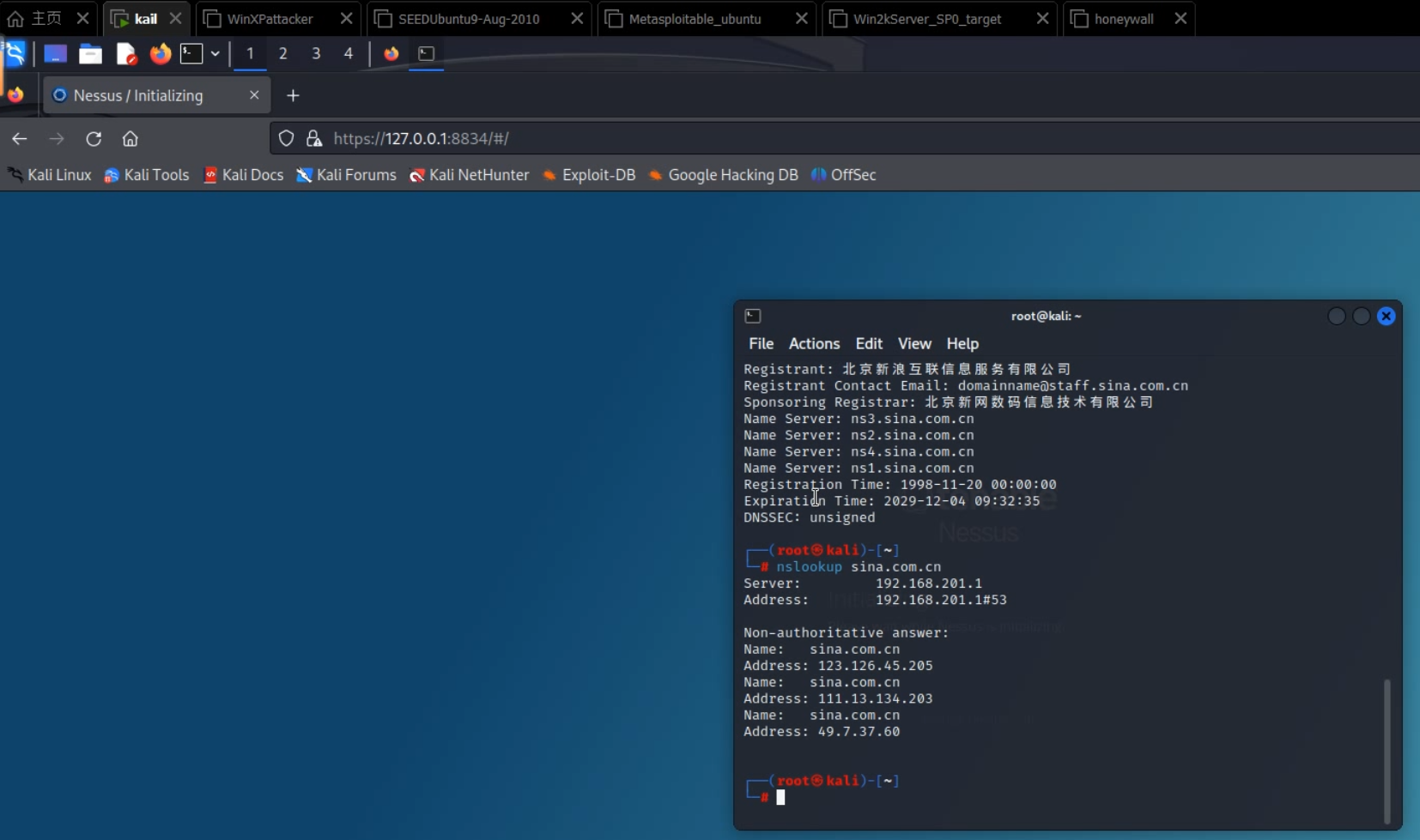Click the terminal vertical scrollbar
The width and height of the screenshot is (1420, 840).
tap(1387, 751)
